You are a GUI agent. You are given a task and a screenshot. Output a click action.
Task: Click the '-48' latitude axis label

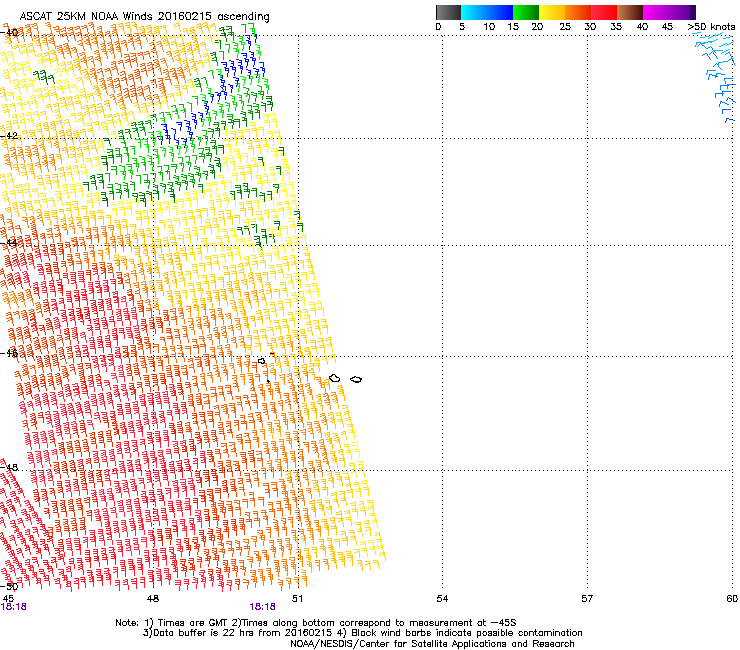(x=9, y=467)
